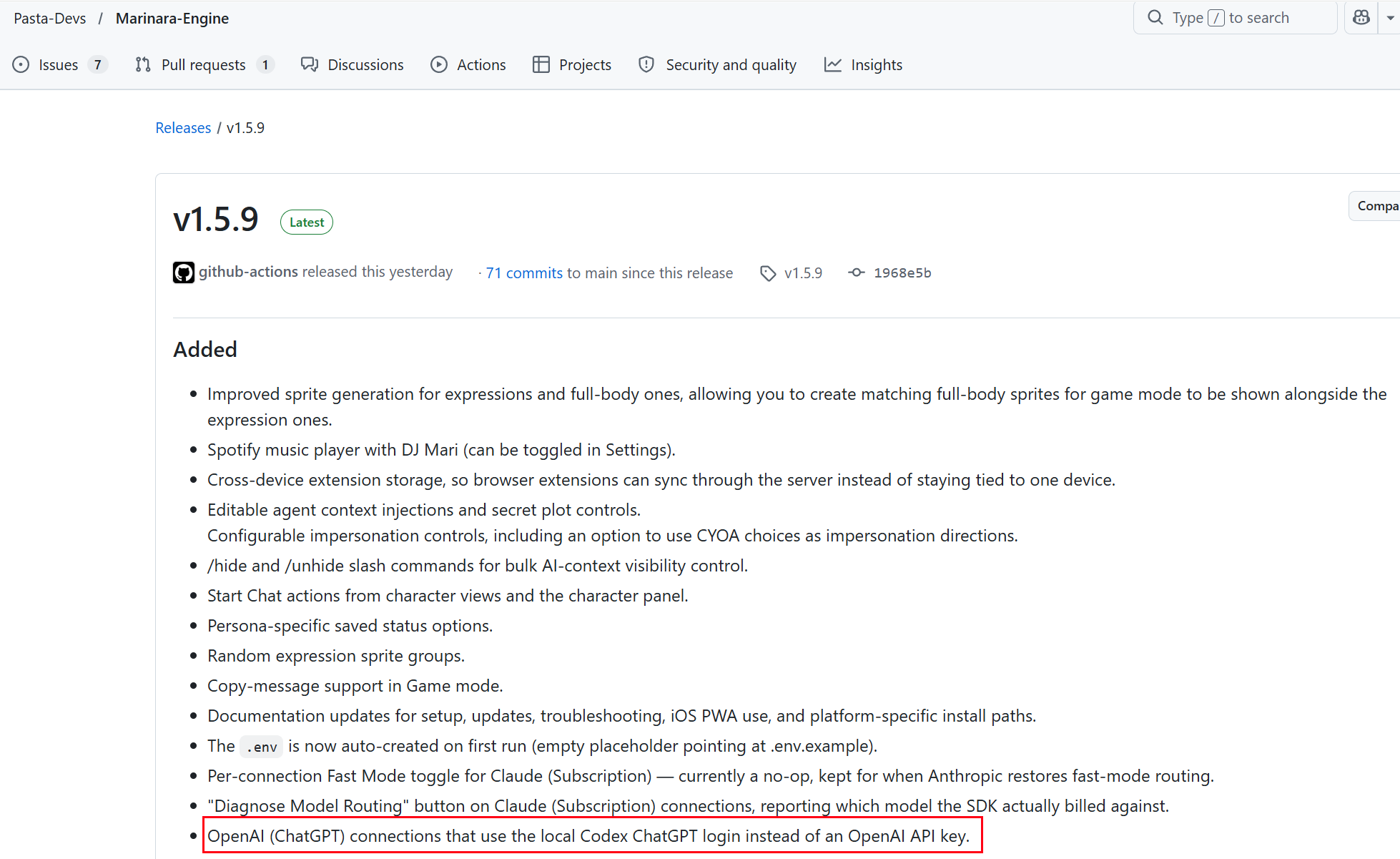Click the Releases breadcrumb link
Viewport: 1400px width, 859px height.
coord(183,128)
